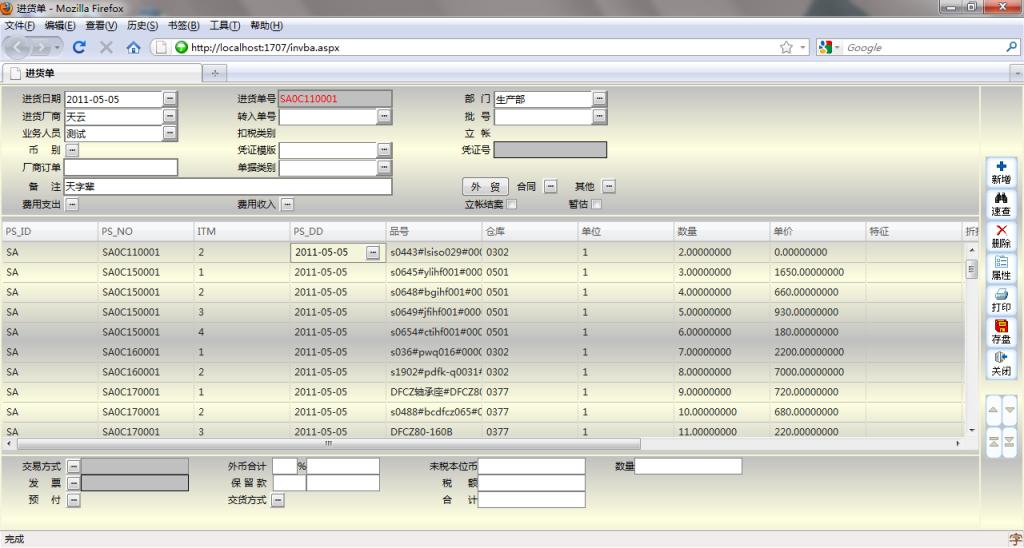This screenshot has height=548, width=1024.
Task: Open the 编辑(E) menu
Action: [60, 25]
